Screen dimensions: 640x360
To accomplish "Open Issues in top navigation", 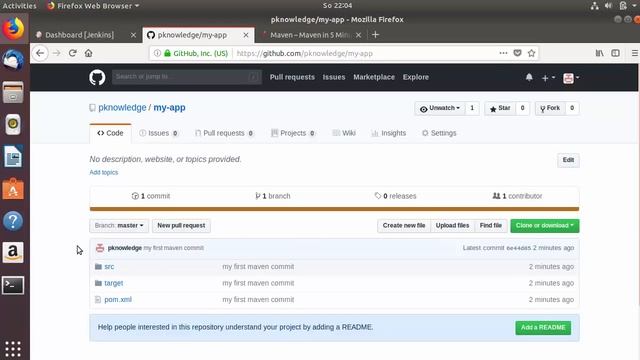I will click(334, 77).
